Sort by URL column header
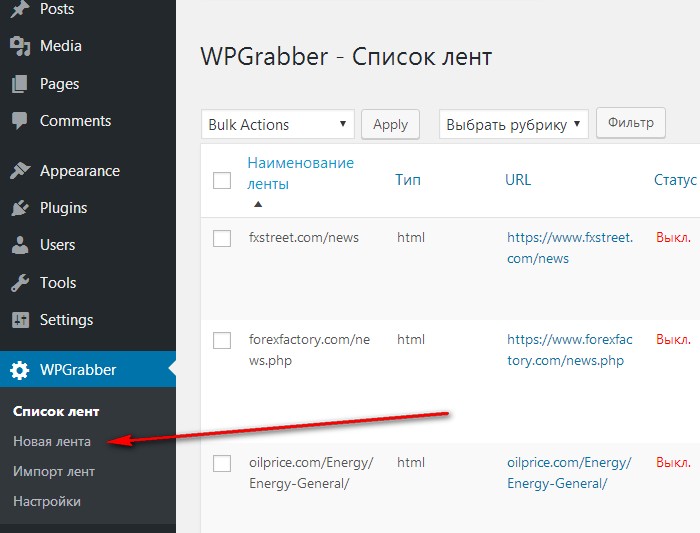Image resolution: width=700 pixels, height=533 pixels. click(518, 180)
